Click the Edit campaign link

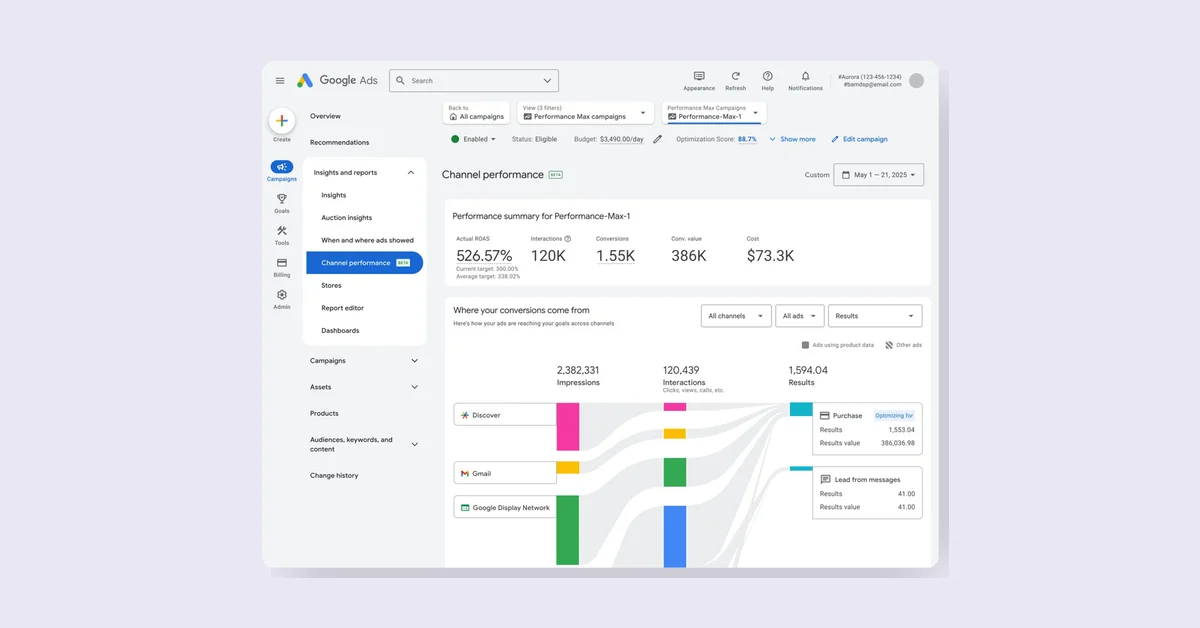[x=859, y=140]
